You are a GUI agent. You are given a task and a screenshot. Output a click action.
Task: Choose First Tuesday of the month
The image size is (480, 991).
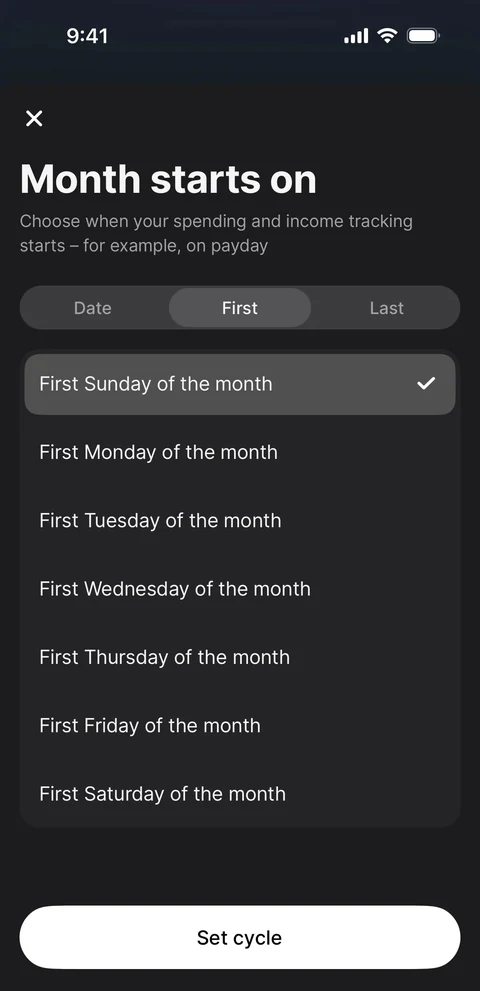[x=240, y=521]
